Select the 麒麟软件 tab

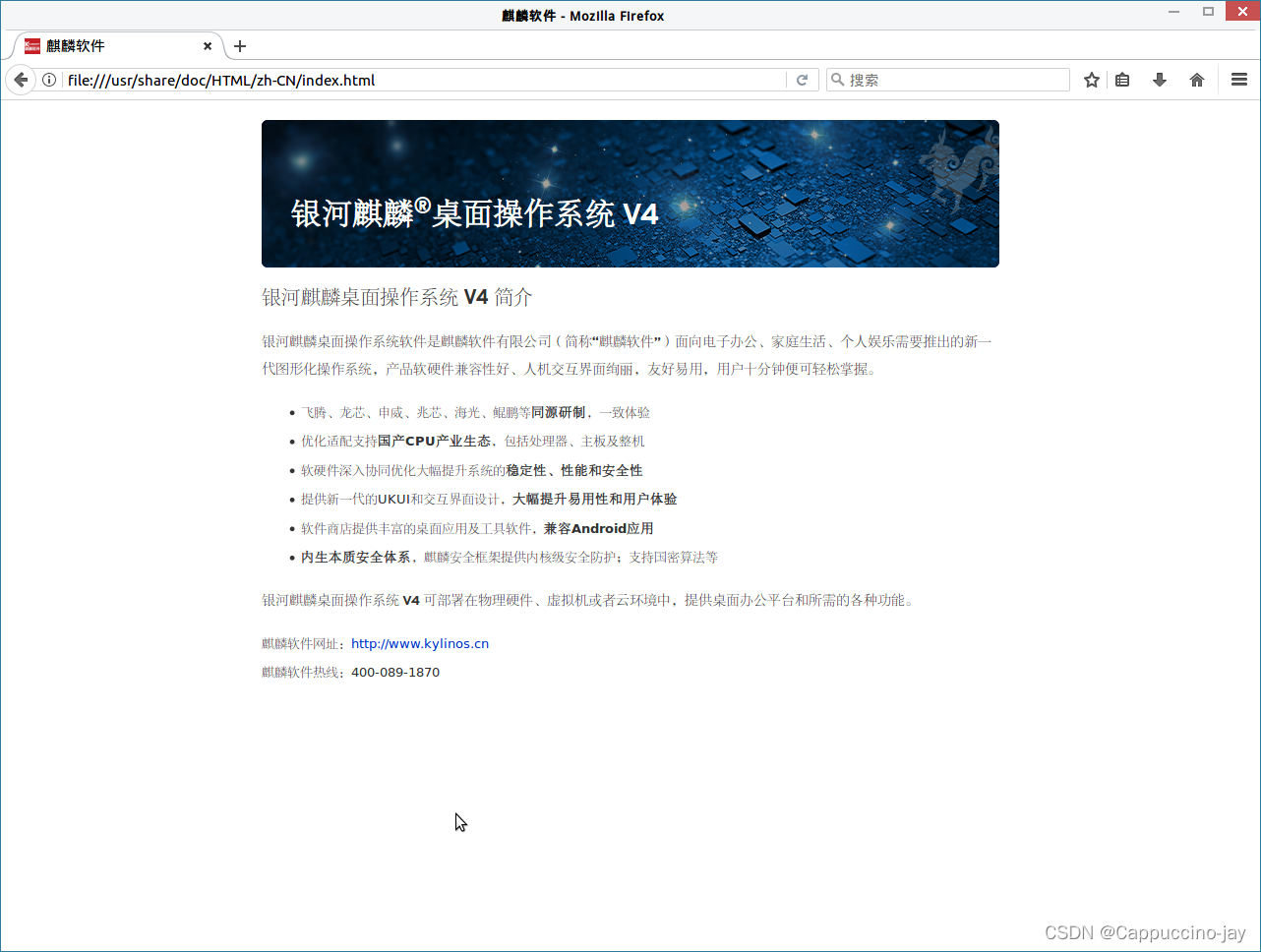(118, 46)
